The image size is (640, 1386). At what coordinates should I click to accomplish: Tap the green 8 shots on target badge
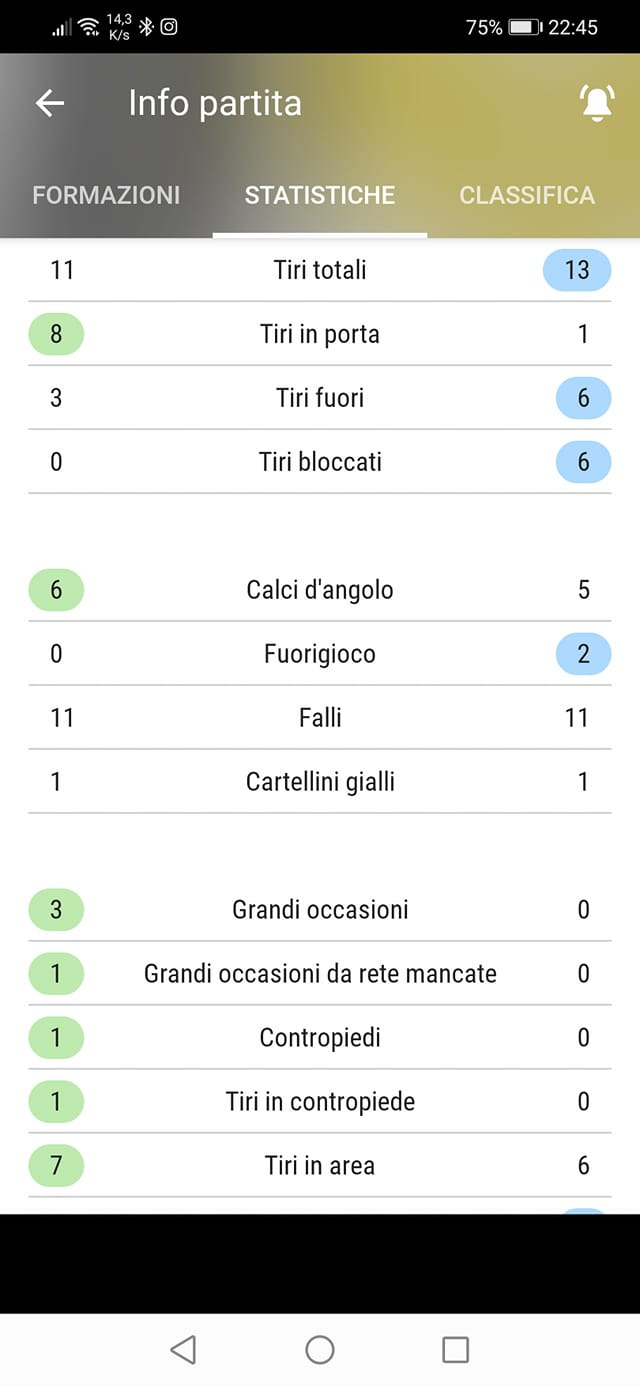pos(56,334)
